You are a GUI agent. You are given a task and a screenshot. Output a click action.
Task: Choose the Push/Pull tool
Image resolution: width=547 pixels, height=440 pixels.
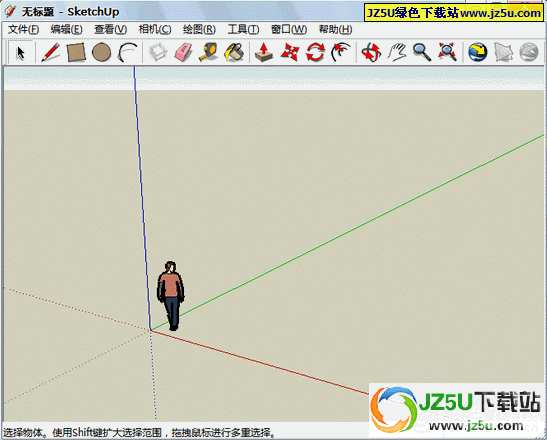pos(264,52)
